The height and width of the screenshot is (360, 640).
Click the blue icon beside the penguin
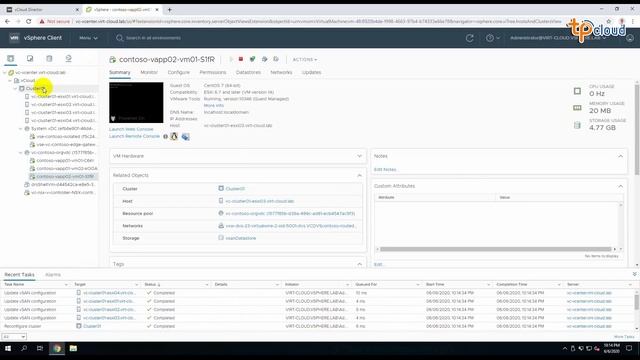click(185, 137)
